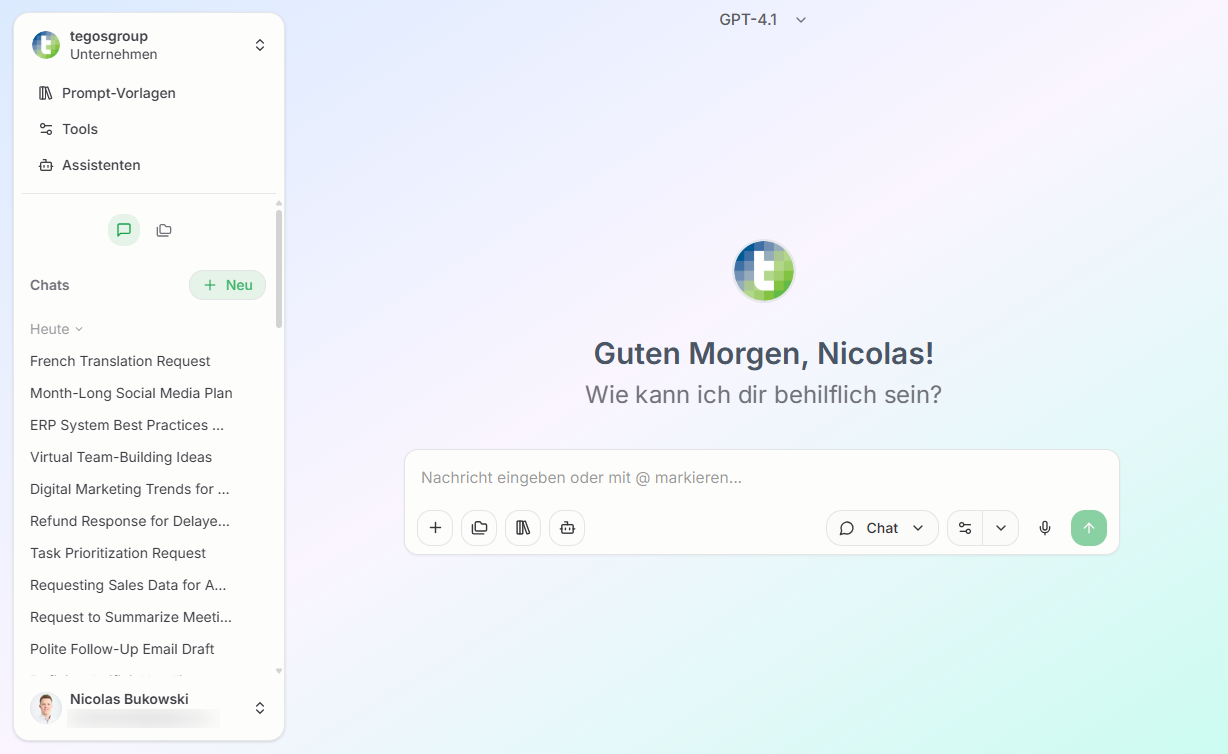Select the assistant robot icon in the input toolbar
Screen dimensions: 1228x754
click(x=567, y=528)
